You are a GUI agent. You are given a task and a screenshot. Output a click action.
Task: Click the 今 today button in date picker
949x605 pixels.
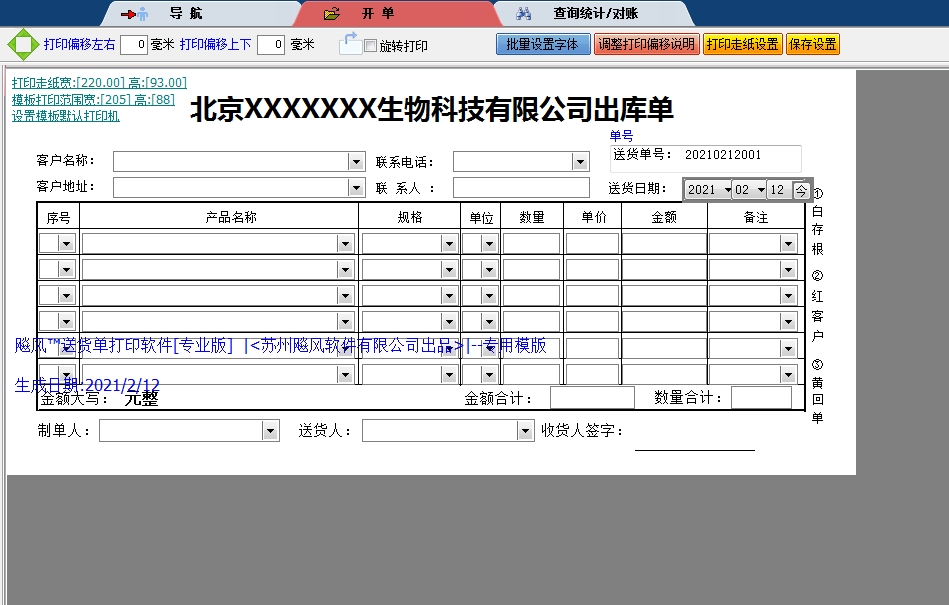pyautogui.click(x=801, y=190)
